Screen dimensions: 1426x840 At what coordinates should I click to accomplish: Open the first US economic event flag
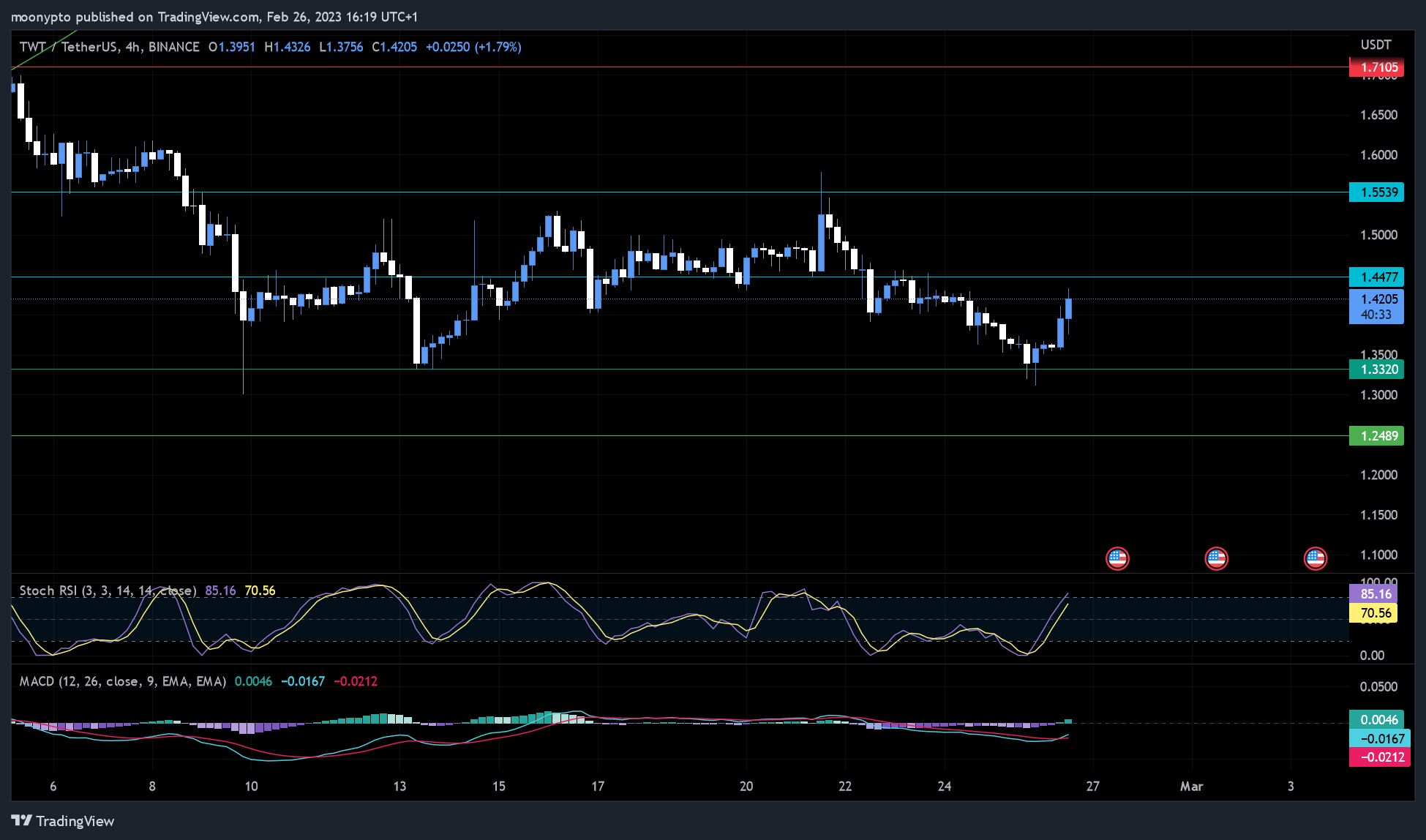pyautogui.click(x=1117, y=558)
